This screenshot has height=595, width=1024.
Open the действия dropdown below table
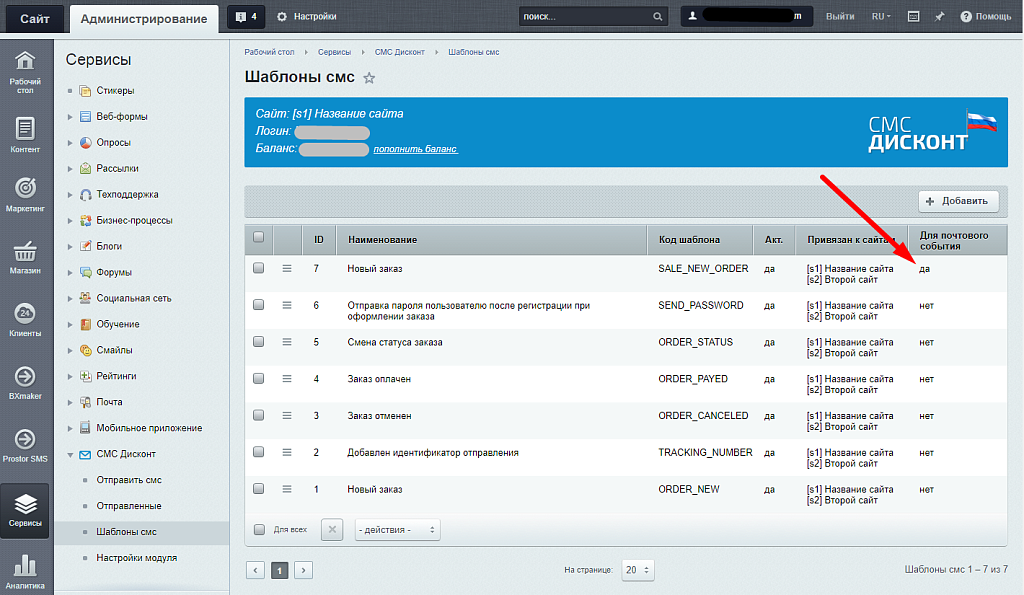pyautogui.click(x=397, y=530)
